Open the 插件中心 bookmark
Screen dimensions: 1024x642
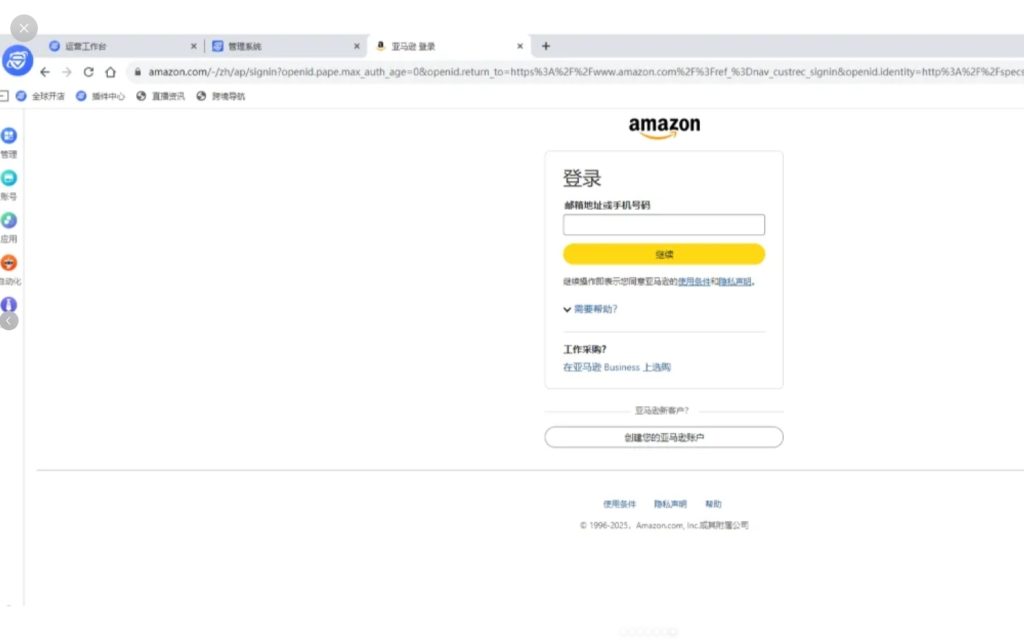tap(100, 96)
